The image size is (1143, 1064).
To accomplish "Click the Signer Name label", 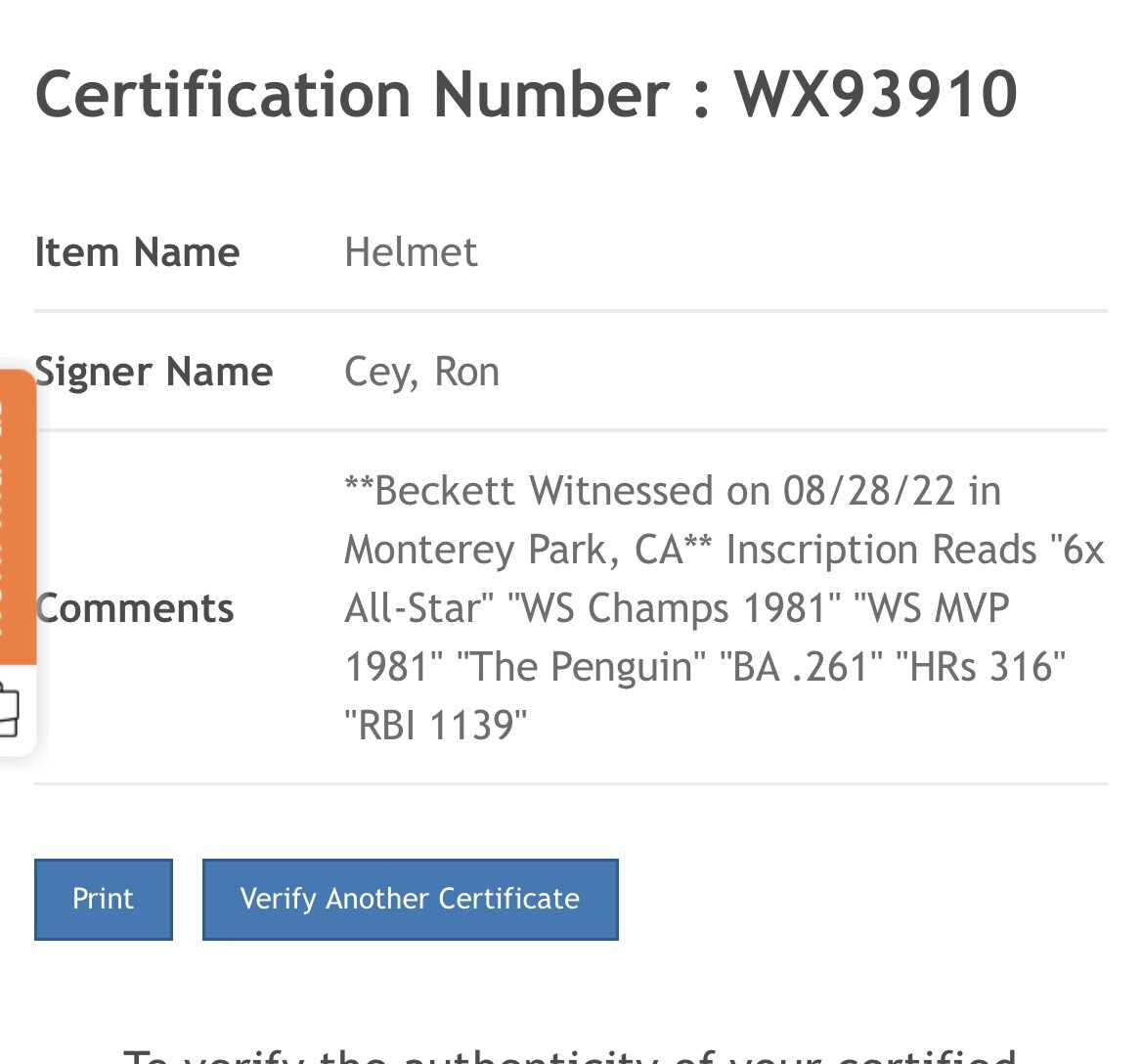I will [x=154, y=372].
